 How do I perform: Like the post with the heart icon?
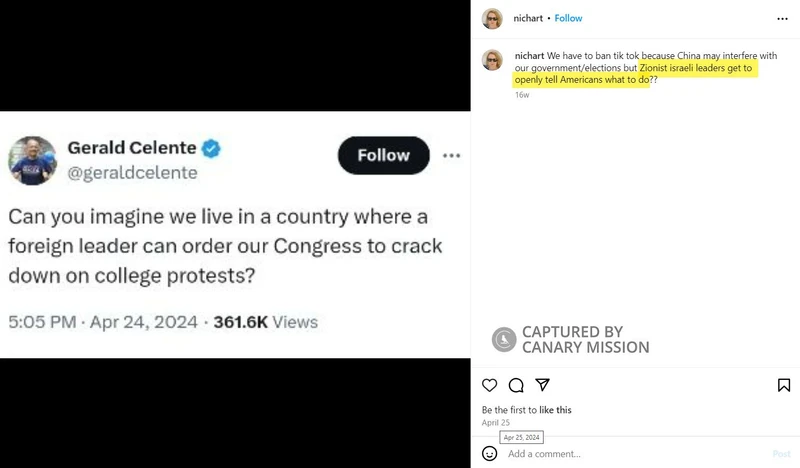point(490,385)
